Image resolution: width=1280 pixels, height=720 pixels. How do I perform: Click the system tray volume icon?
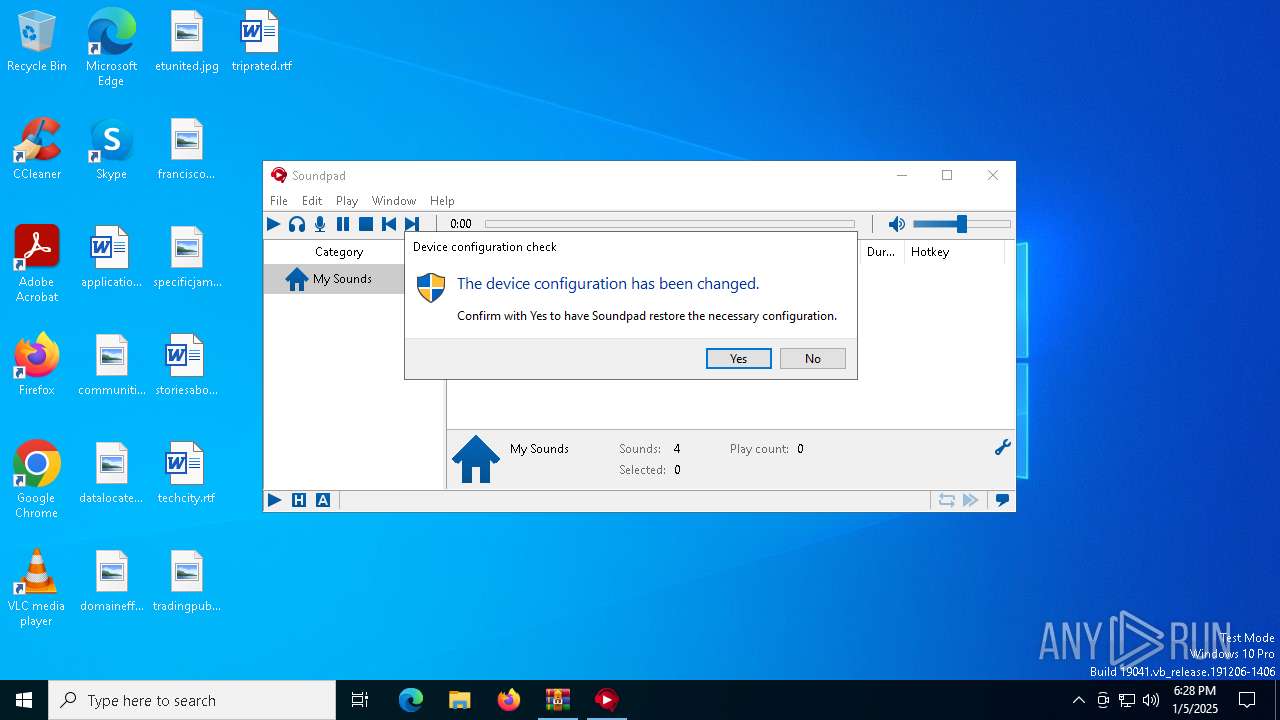click(1151, 700)
